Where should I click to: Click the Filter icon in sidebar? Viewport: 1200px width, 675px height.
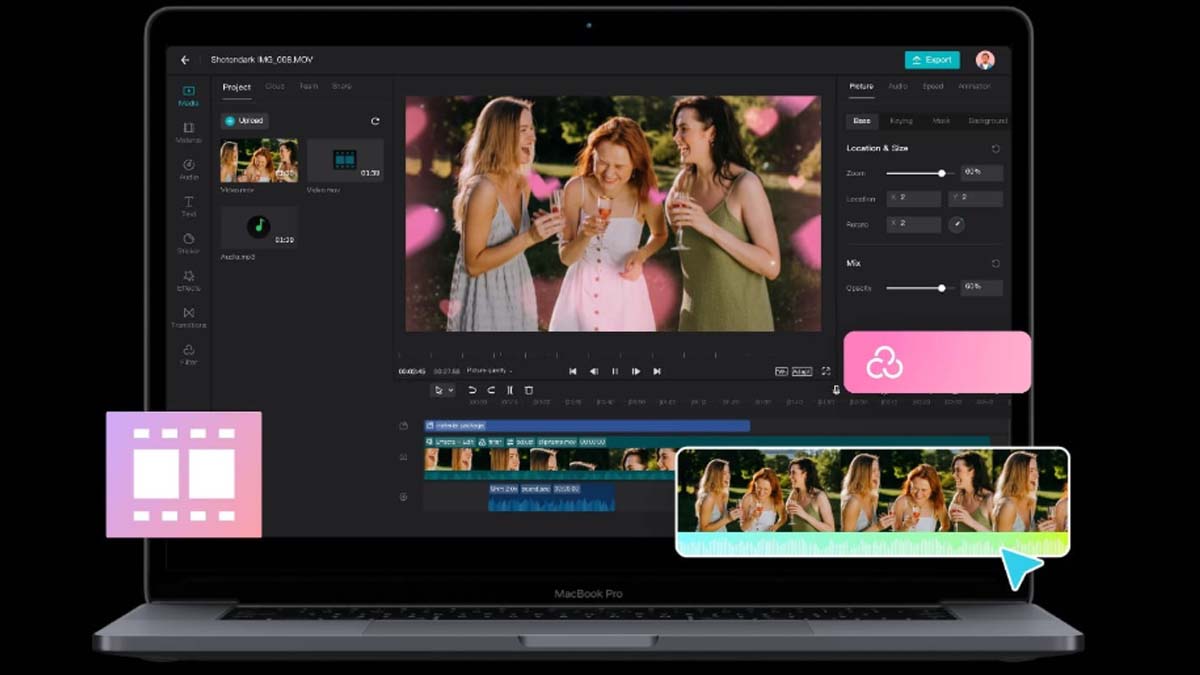[188, 352]
